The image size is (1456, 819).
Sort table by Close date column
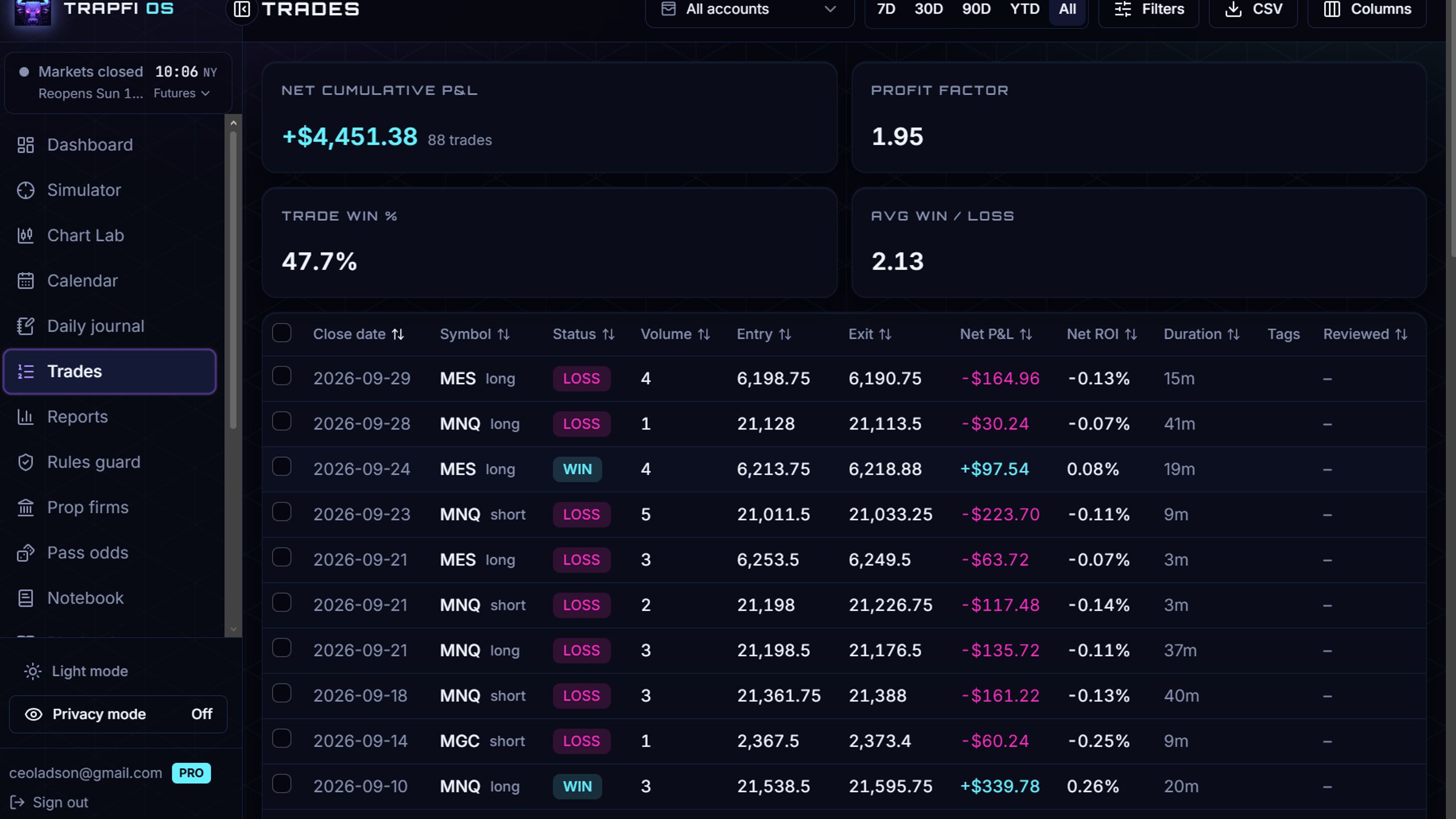click(x=358, y=334)
